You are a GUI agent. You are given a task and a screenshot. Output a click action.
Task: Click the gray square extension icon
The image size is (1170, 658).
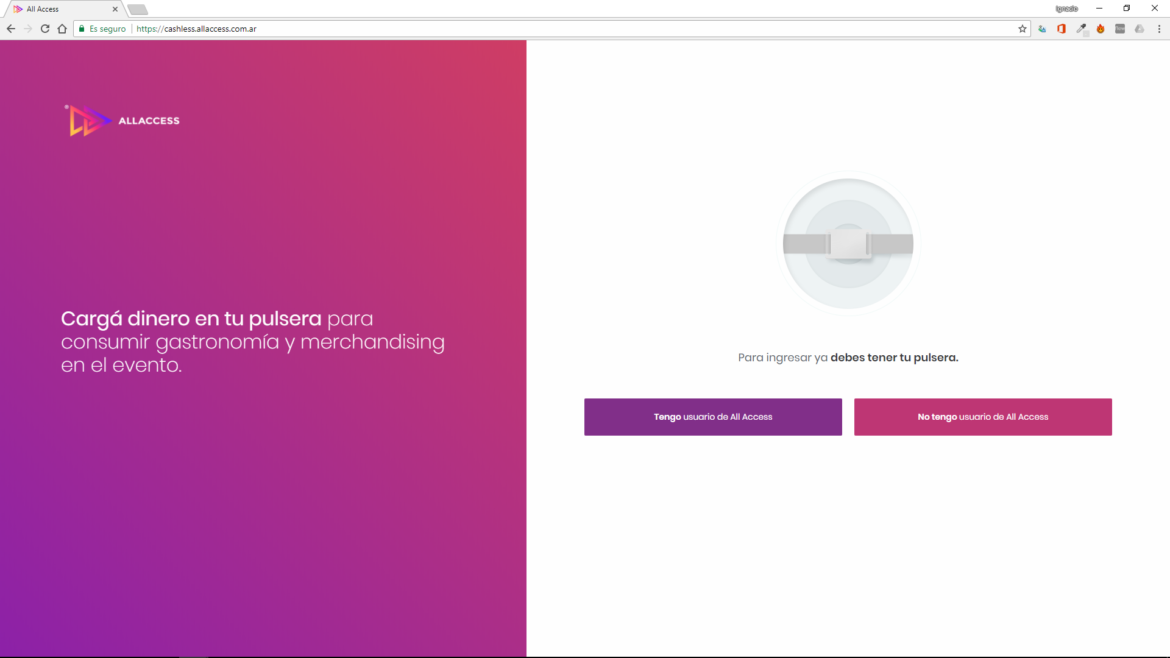[x=1120, y=29]
